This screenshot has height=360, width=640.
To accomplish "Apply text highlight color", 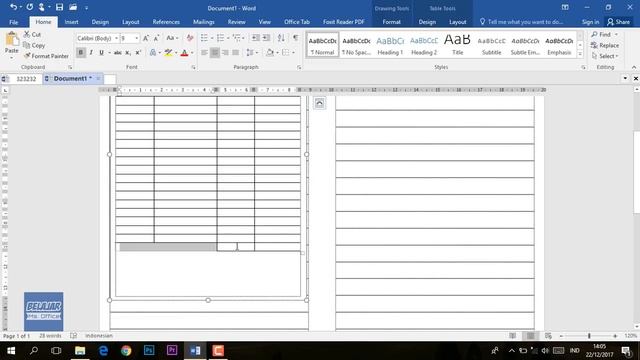I will [168, 53].
